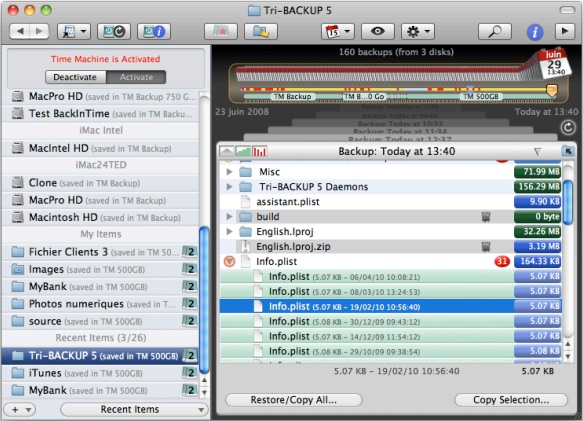This screenshot has width=583, height=421.
Task: Click the back navigation arrow
Action: click(19, 32)
